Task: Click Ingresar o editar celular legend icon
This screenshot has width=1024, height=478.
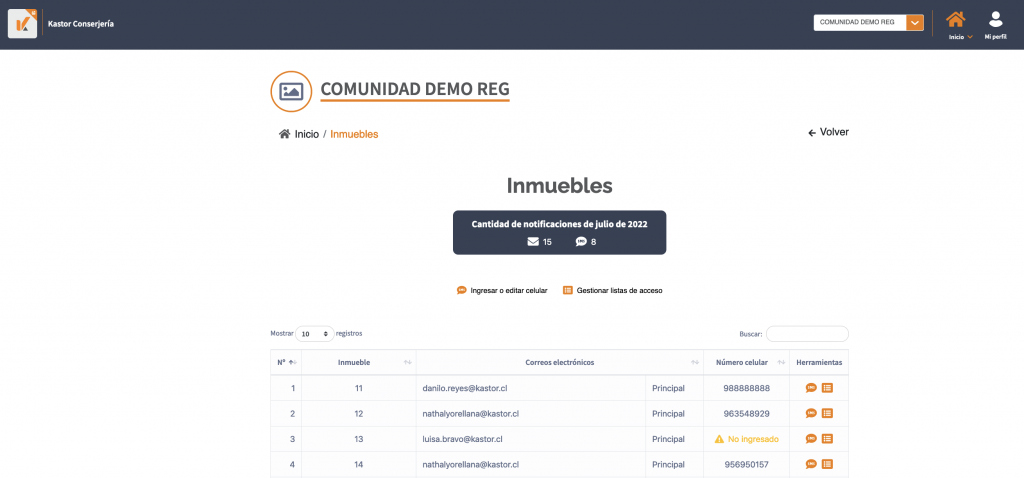Action: (462, 290)
